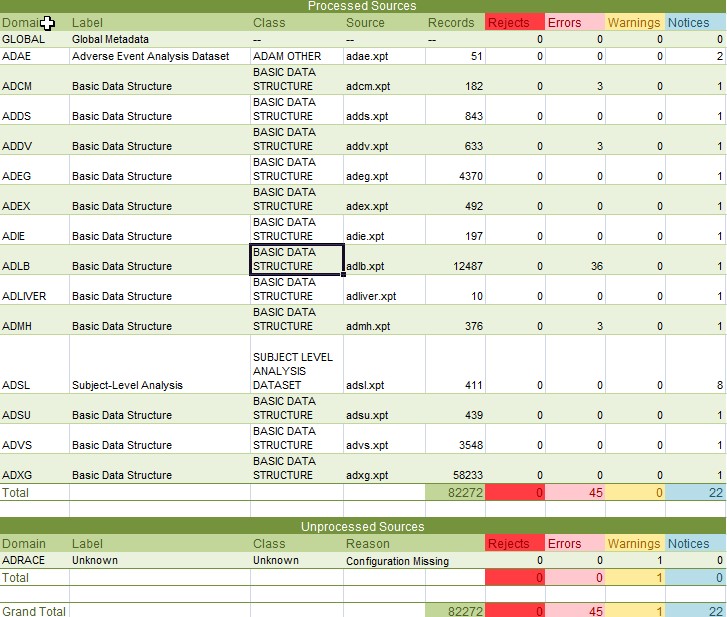This screenshot has height=617, width=727.
Task: Select the adsl.xpt source cell
Action: coord(384,385)
